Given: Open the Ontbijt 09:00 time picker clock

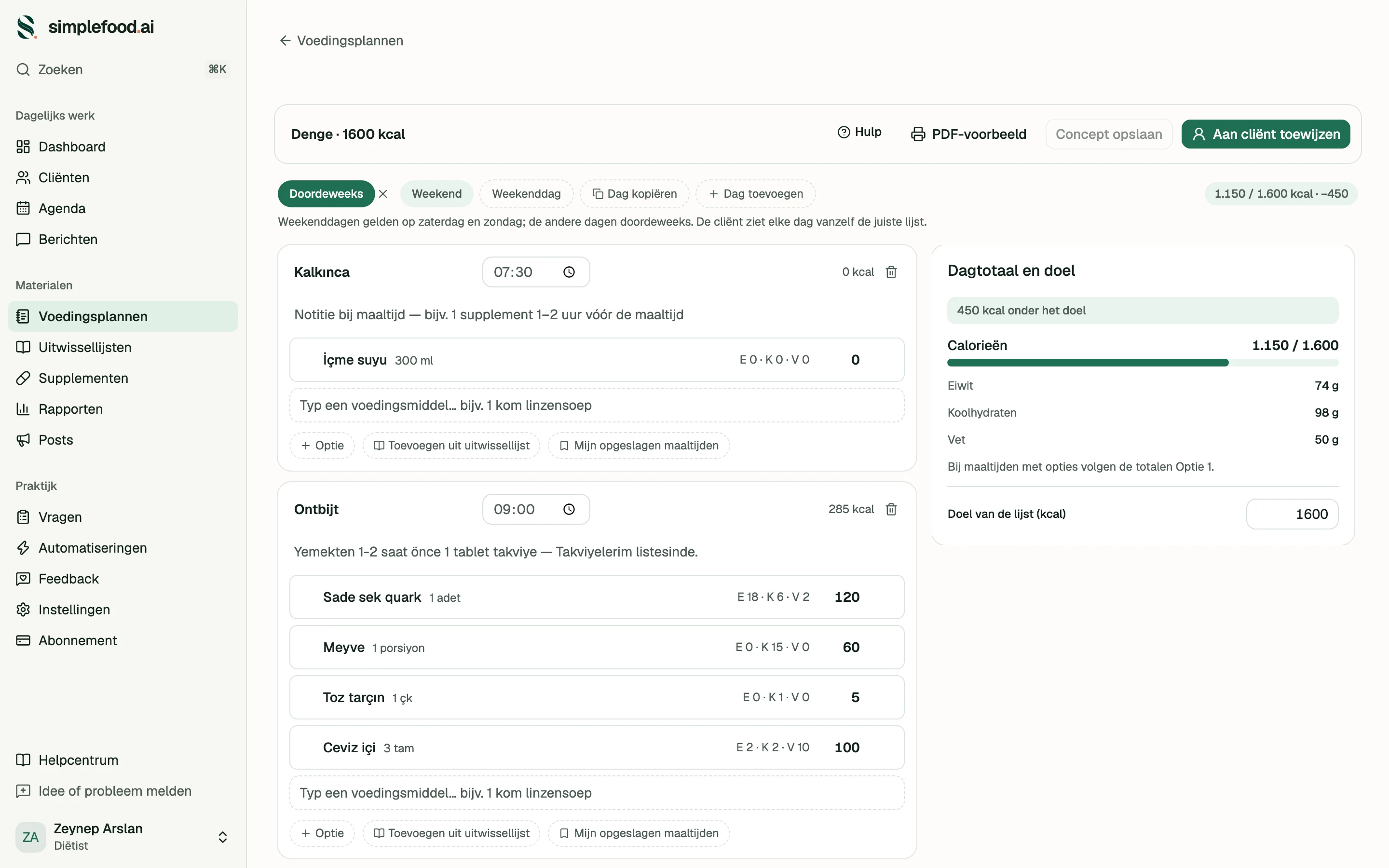Looking at the screenshot, I should coord(569,509).
